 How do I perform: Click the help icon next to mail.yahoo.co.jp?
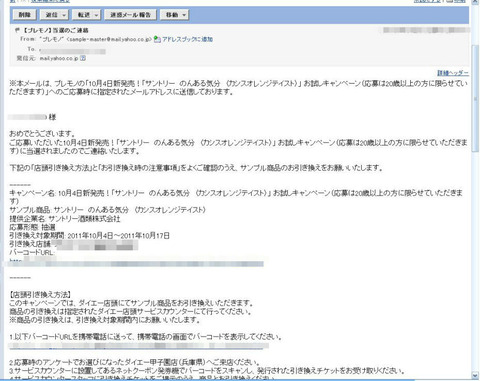click(x=83, y=58)
